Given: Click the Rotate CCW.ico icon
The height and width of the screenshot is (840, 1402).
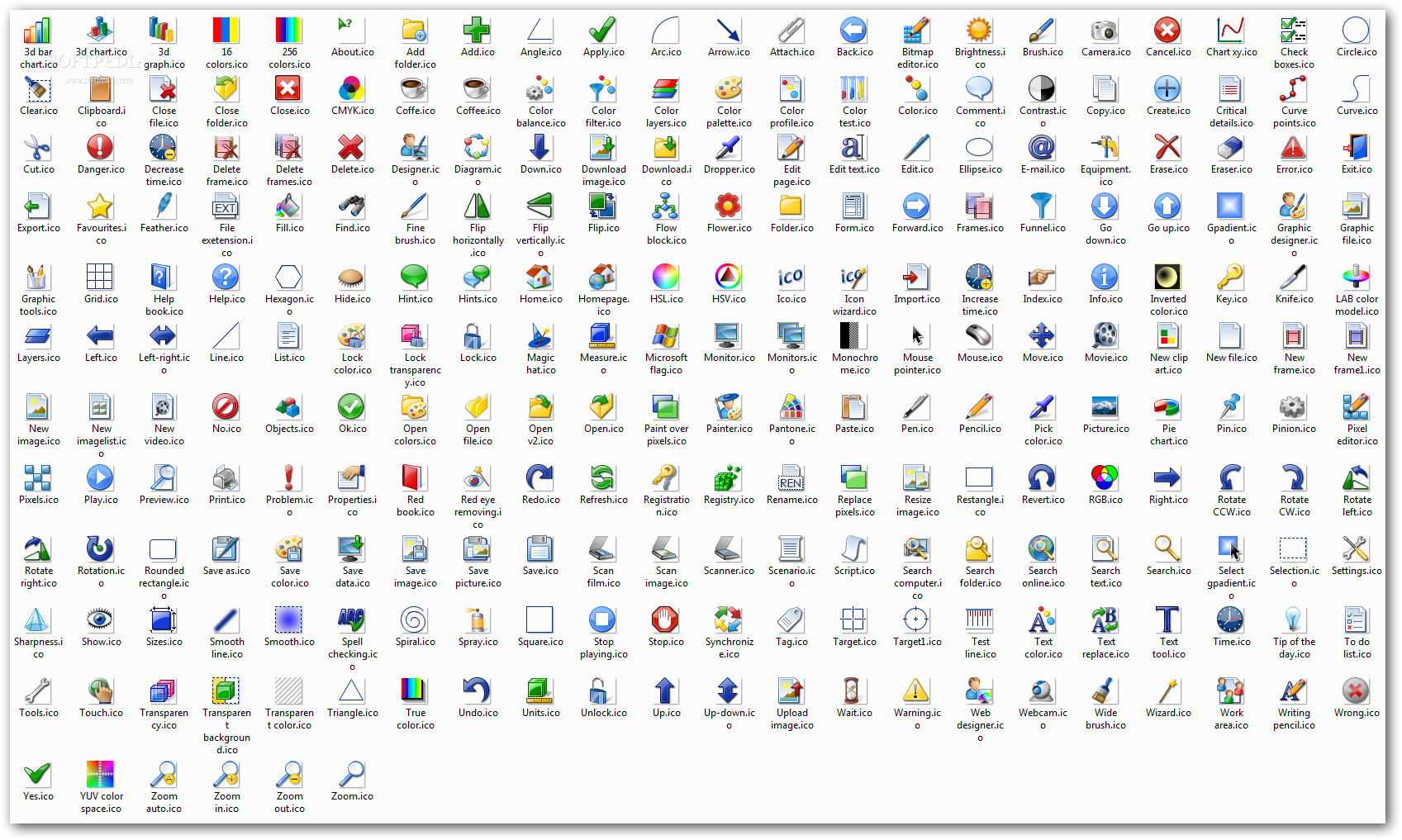Looking at the screenshot, I should (1230, 479).
